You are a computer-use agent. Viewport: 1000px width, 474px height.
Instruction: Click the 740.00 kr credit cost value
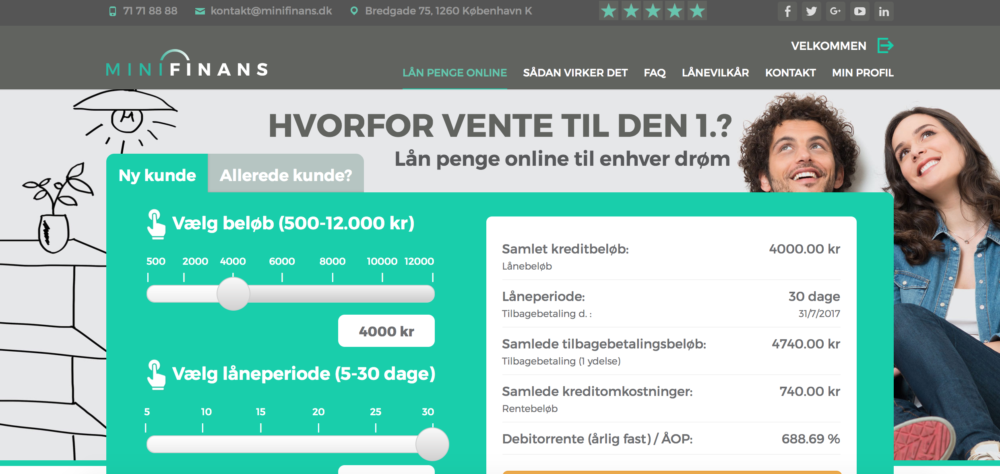tap(809, 392)
